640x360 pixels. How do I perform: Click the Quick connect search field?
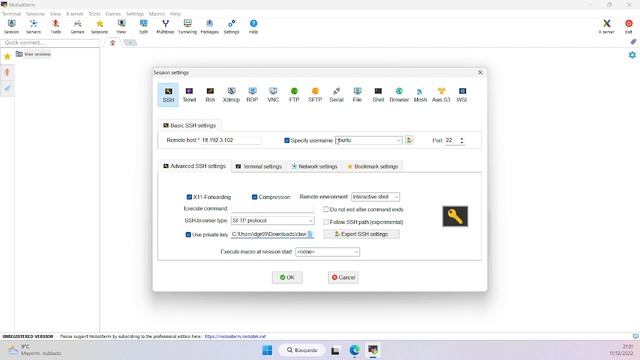(50, 42)
